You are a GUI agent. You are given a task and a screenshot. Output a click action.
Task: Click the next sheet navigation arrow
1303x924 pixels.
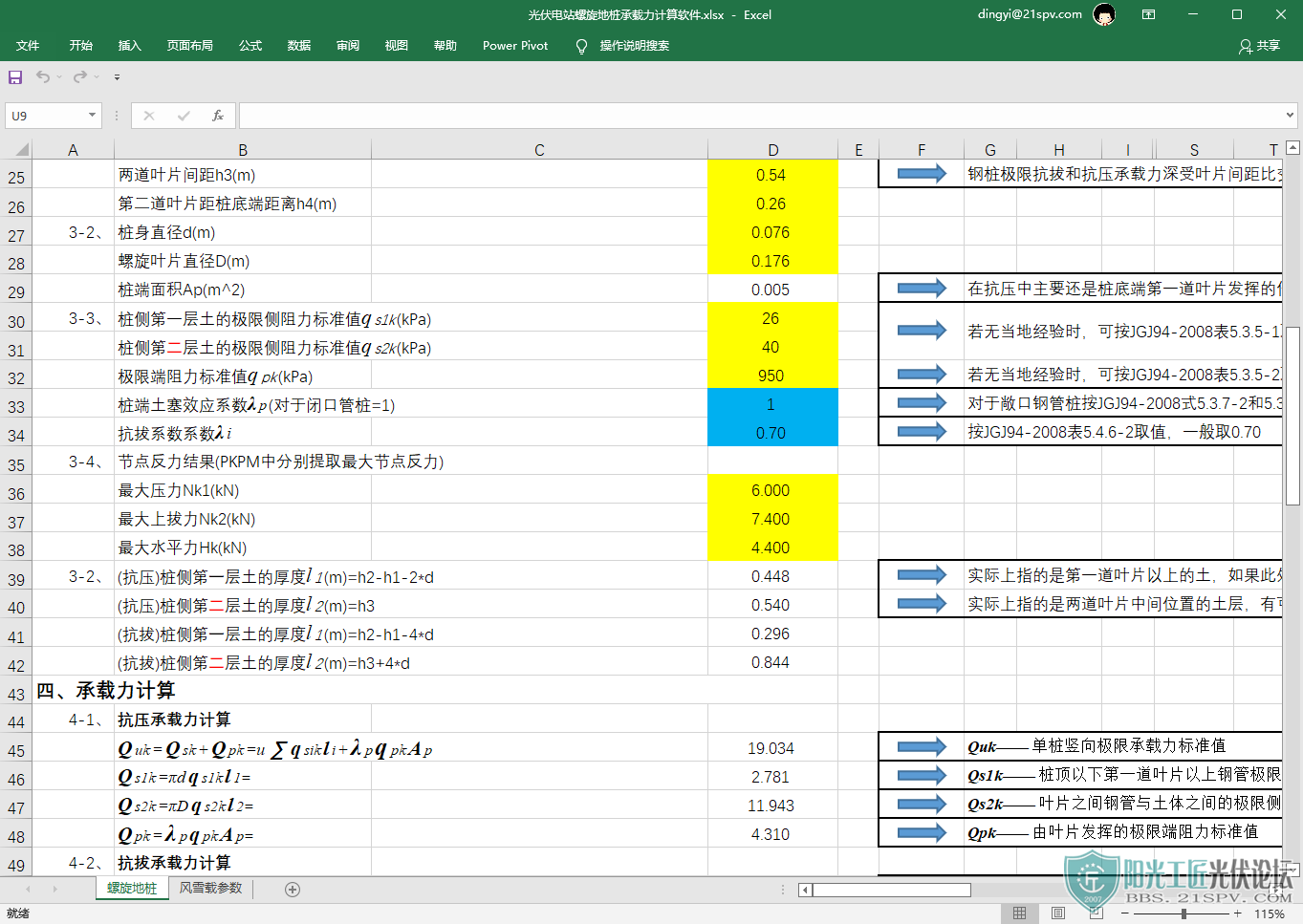[54, 890]
